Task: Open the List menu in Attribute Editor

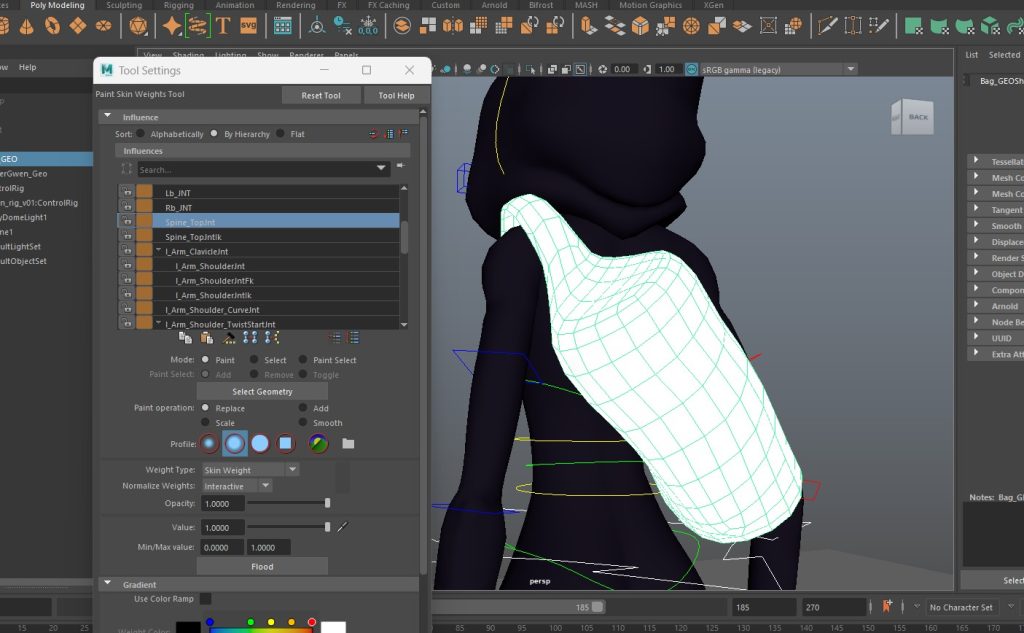Action: point(972,55)
